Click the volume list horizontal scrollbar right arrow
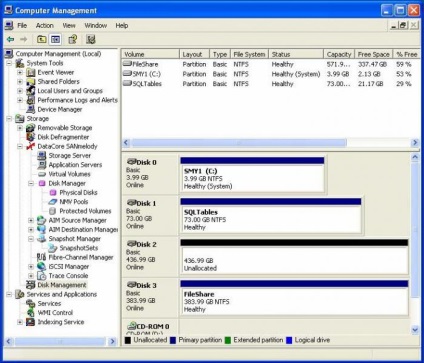Image resolution: width=424 pixels, height=363 pixels. coord(415,143)
